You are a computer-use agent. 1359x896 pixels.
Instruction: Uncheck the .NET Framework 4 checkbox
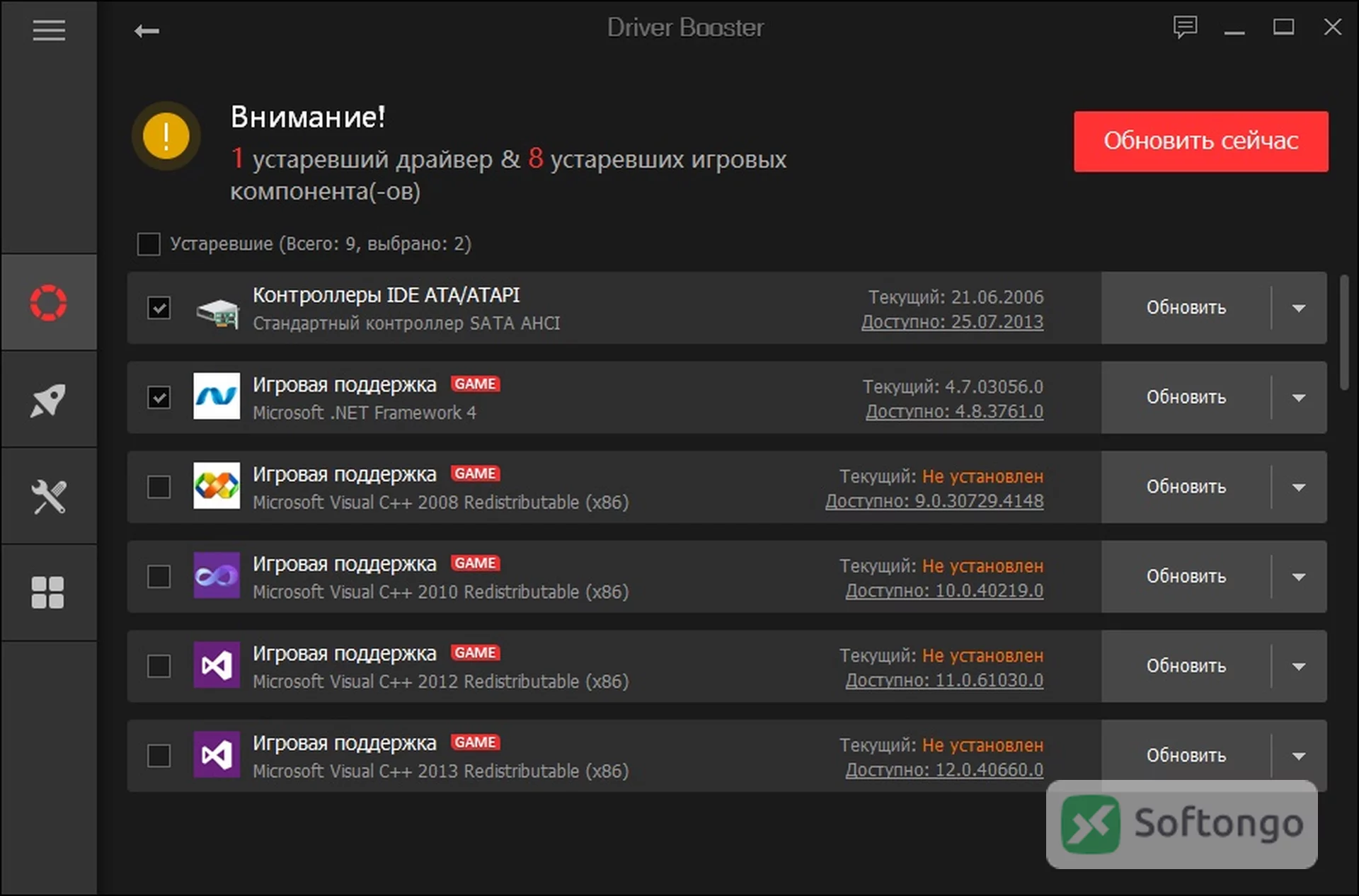[159, 397]
